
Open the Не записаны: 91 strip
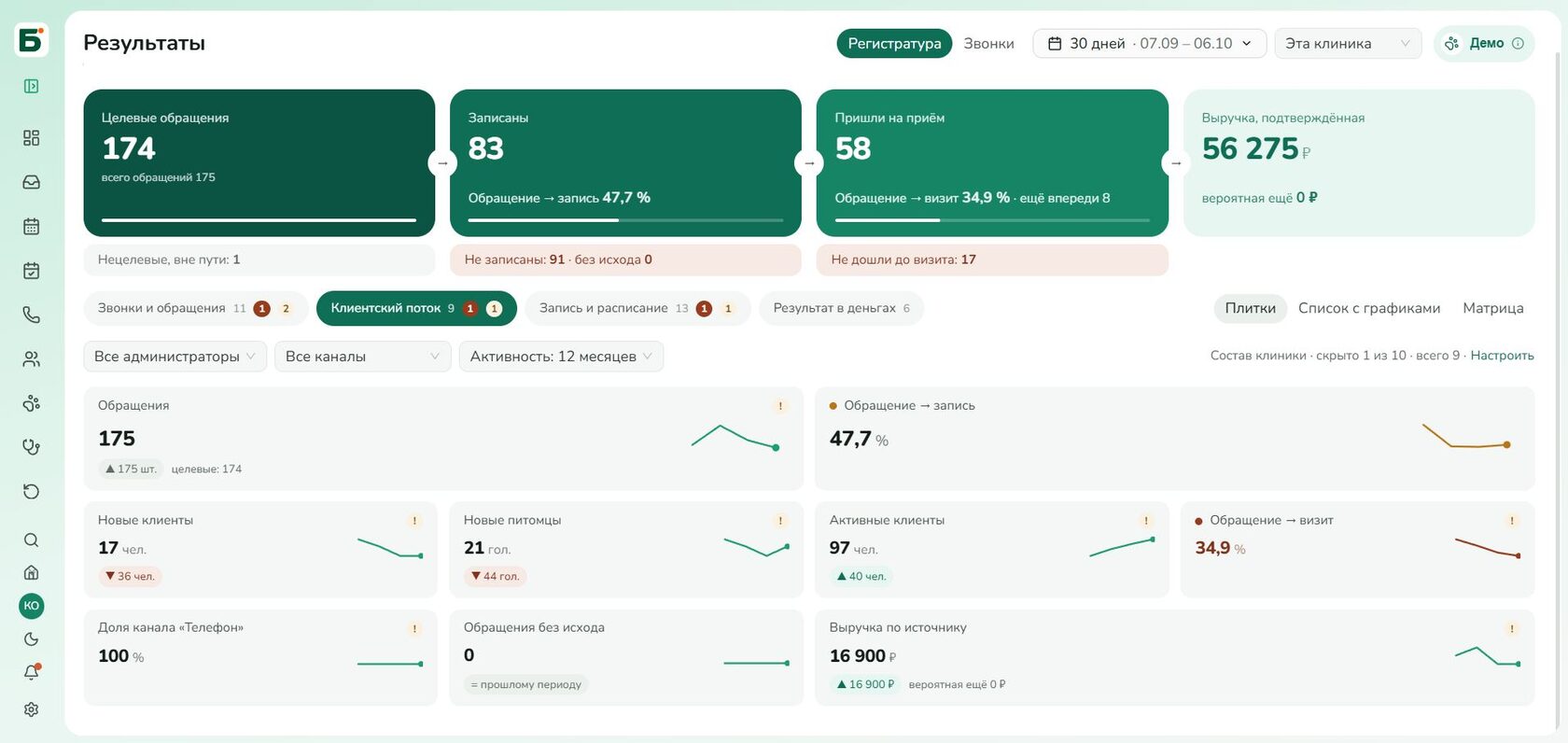coord(625,259)
